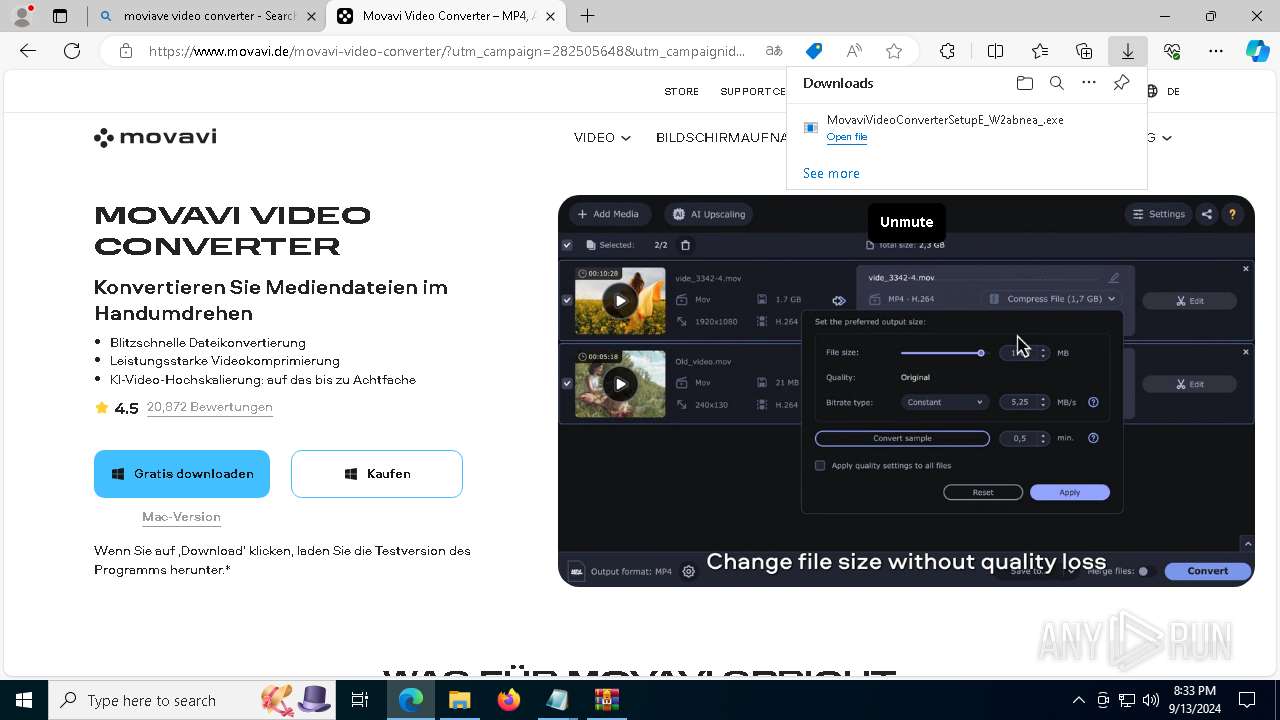Open 20,872 Bewertungen reviews link
This screenshot has width=1280, height=720.
pos(210,407)
